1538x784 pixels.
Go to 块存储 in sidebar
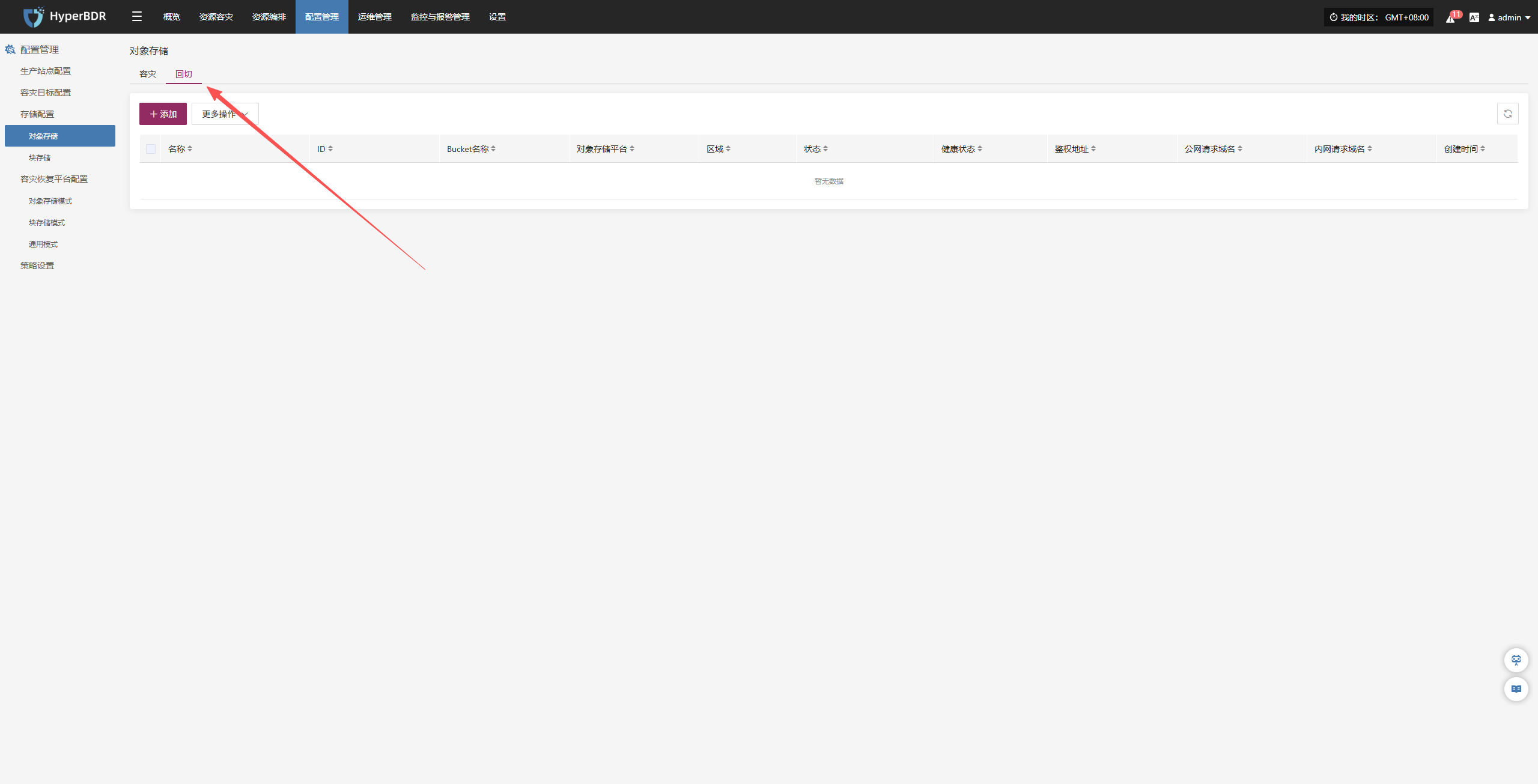coord(40,157)
